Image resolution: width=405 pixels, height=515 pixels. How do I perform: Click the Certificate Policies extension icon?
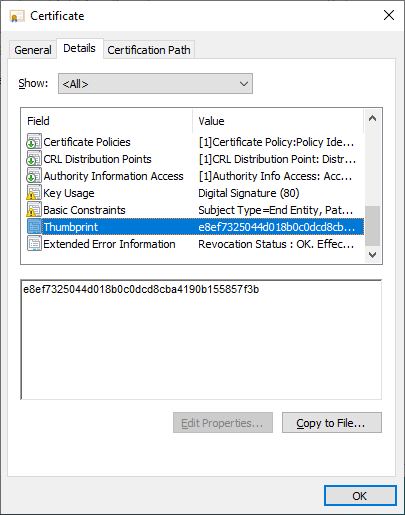pyautogui.click(x=34, y=142)
